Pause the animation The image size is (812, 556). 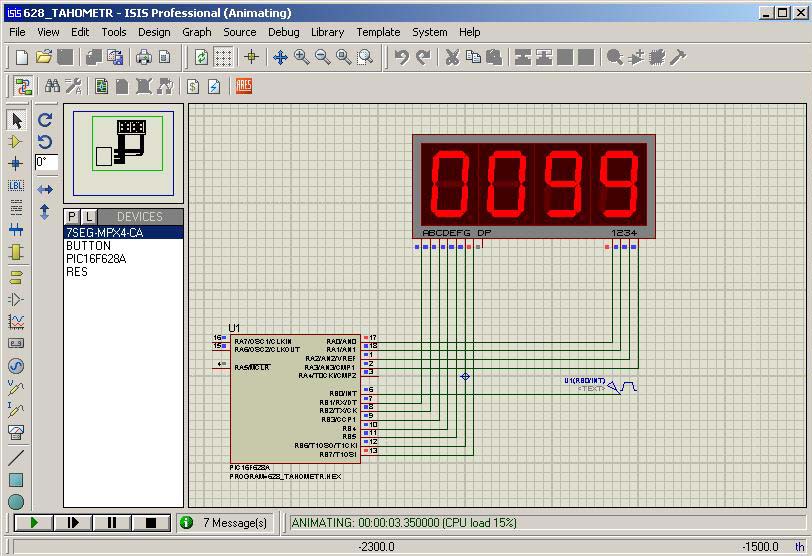pyautogui.click(x=112, y=522)
